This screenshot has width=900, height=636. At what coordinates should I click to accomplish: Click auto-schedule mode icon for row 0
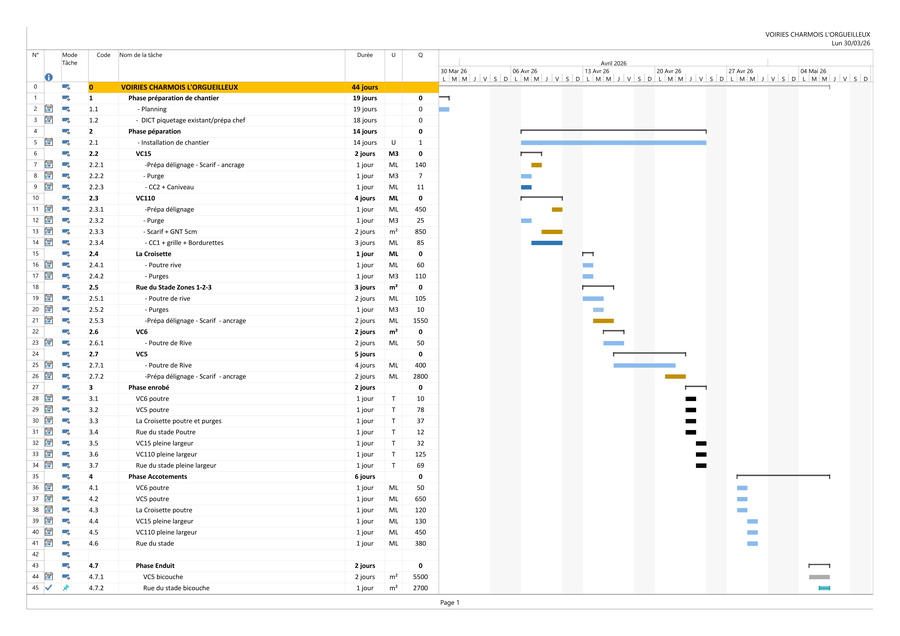pyautogui.click(x=67, y=87)
